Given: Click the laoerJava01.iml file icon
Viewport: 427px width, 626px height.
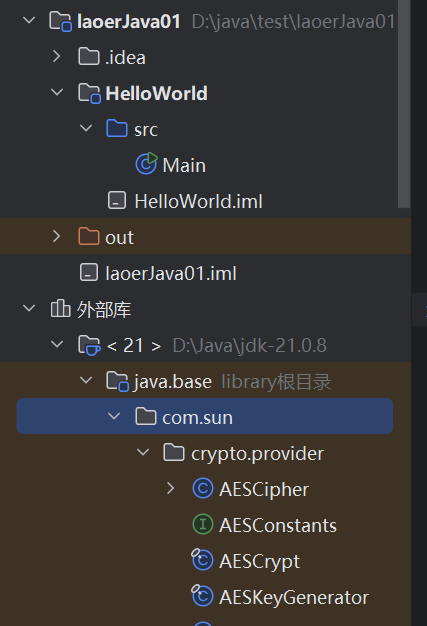Looking at the screenshot, I should 89,273.
